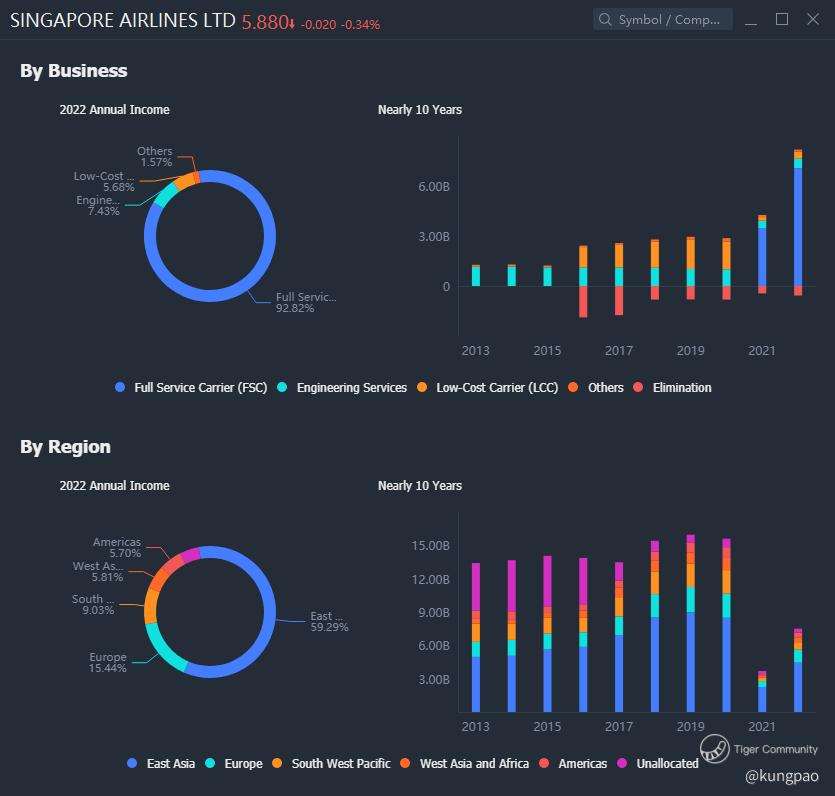The width and height of the screenshot is (835, 796).
Task: Click the 2019 bar in region chart
Action: 691,623
